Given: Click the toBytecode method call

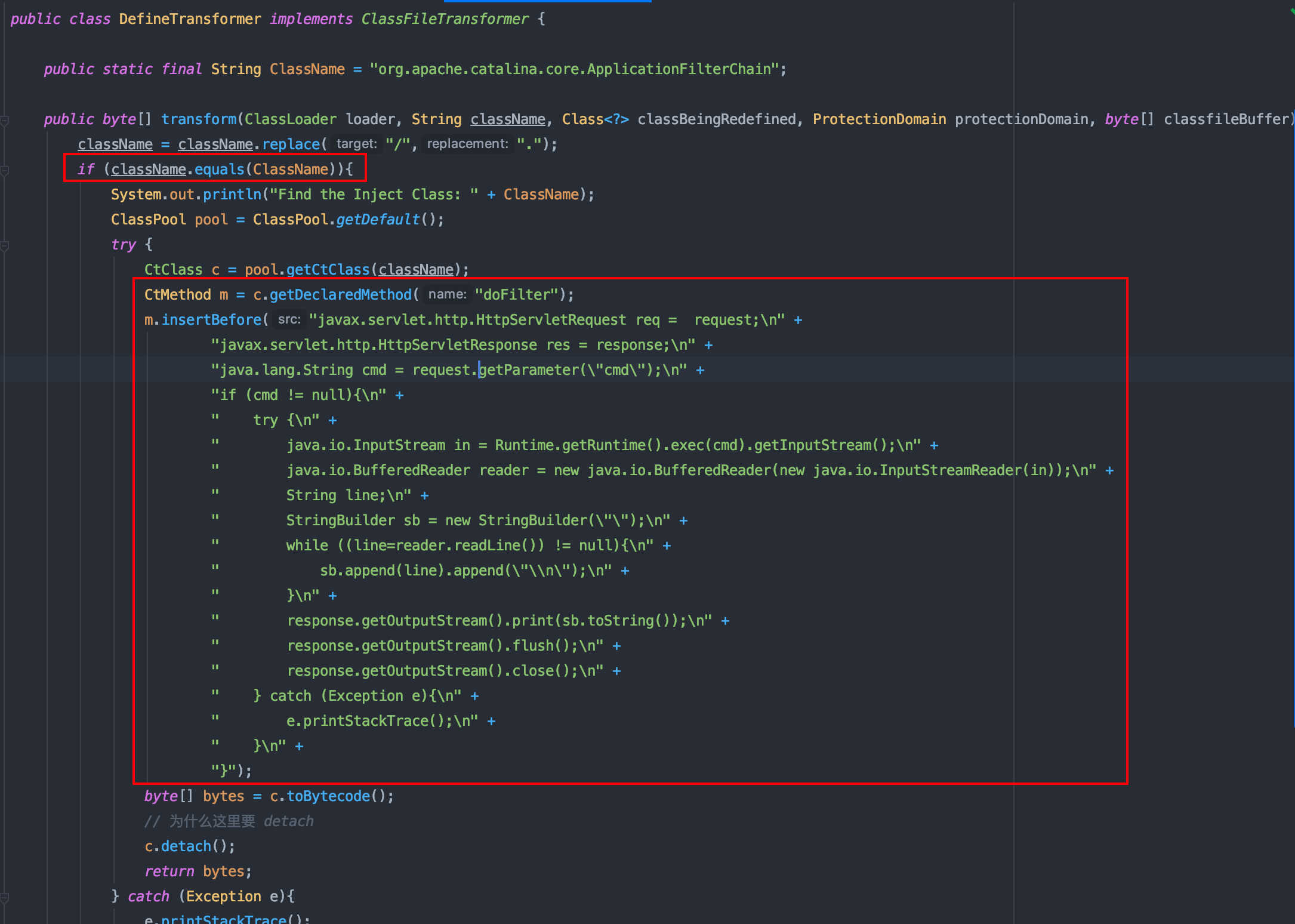Looking at the screenshot, I should click(x=328, y=796).
